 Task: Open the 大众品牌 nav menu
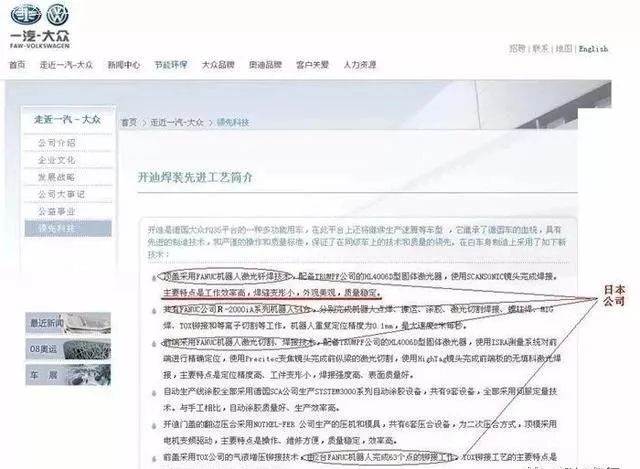point(218,64)
